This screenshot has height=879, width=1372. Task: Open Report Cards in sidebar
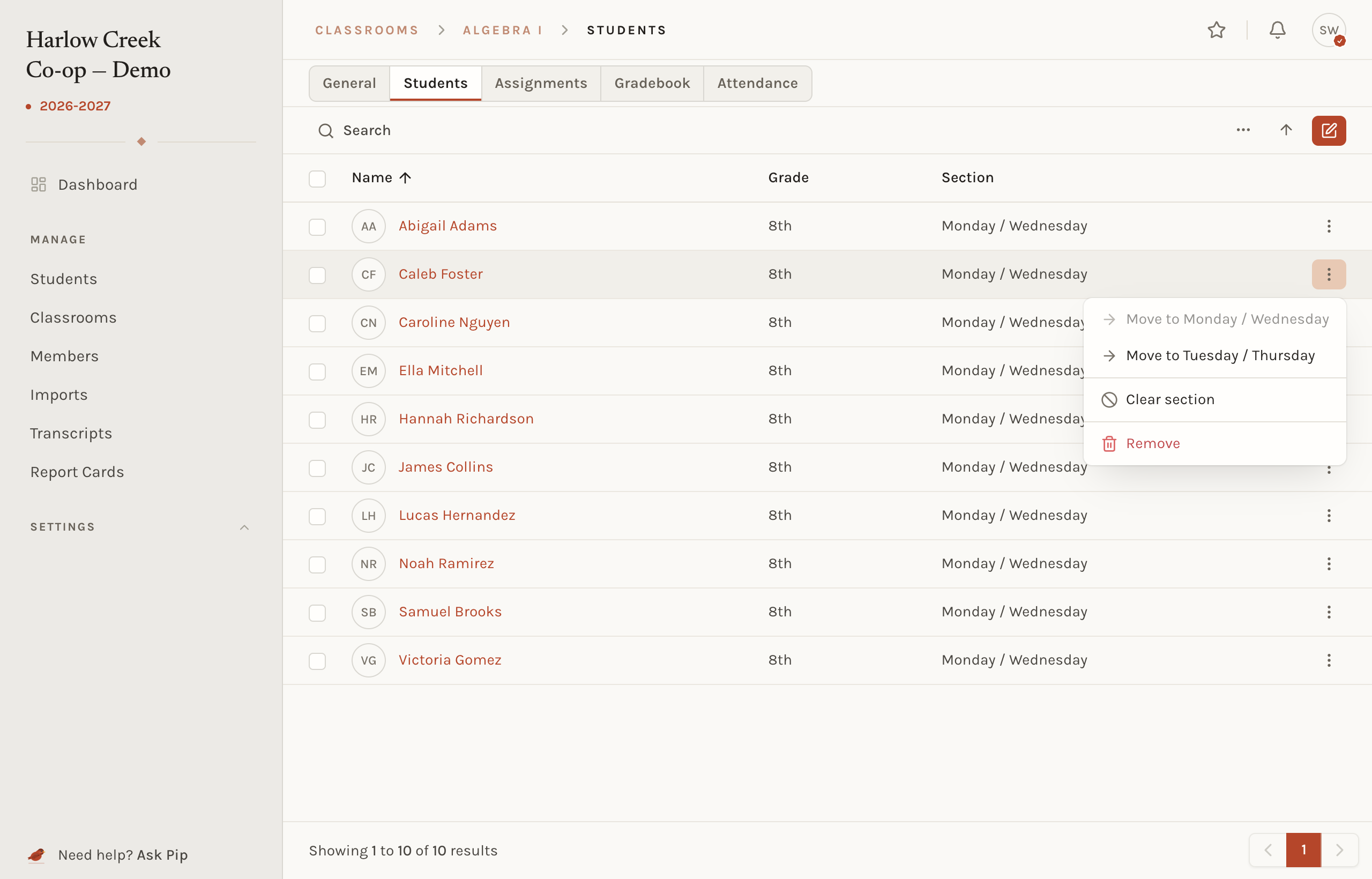[77, 472]
